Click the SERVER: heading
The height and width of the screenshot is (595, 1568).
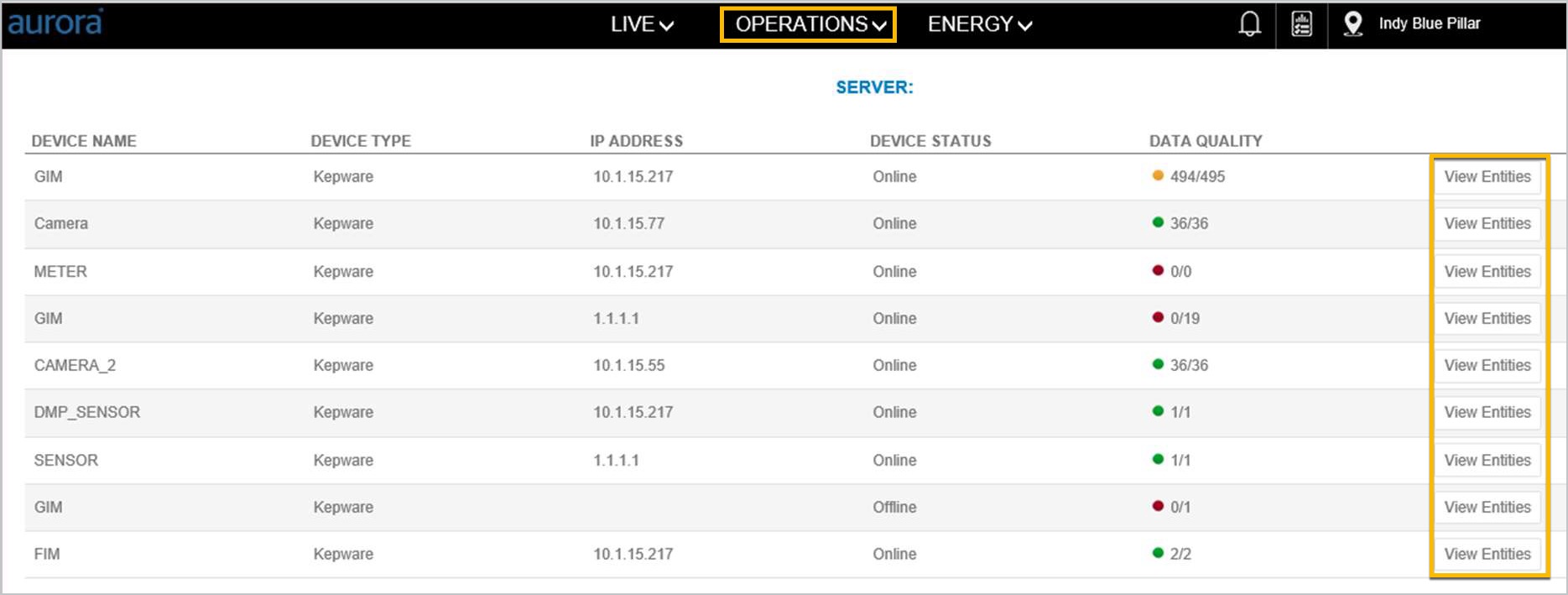pos(874,87)
